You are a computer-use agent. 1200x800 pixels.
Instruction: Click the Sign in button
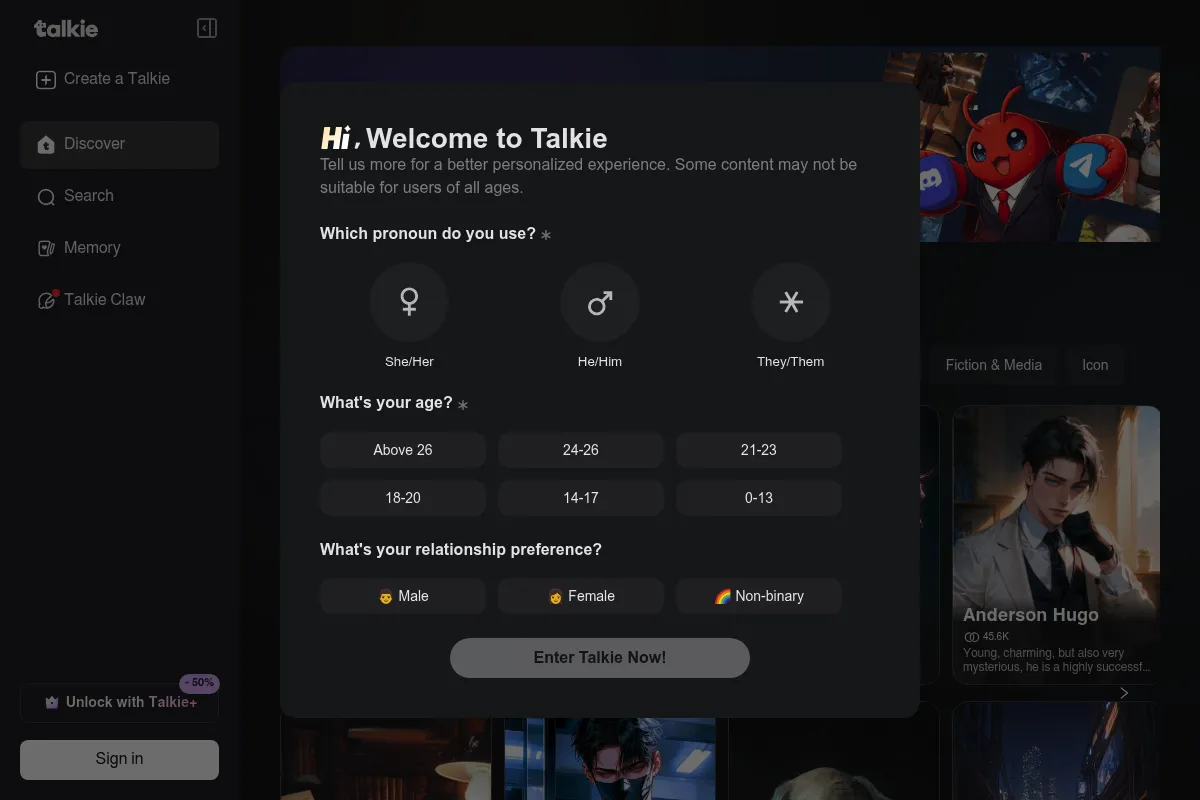(x=119, y=760)
